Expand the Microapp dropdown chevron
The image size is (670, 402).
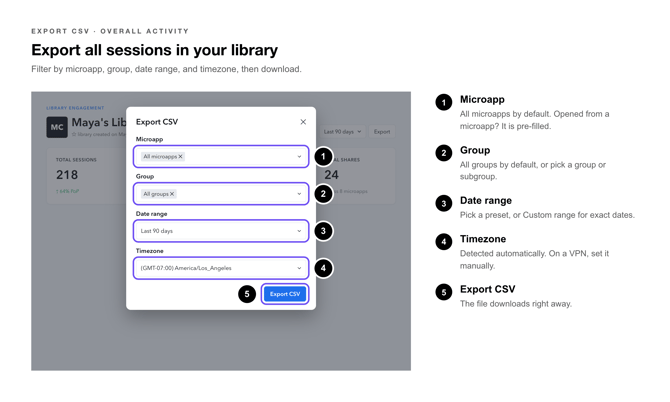coord(299,157)
